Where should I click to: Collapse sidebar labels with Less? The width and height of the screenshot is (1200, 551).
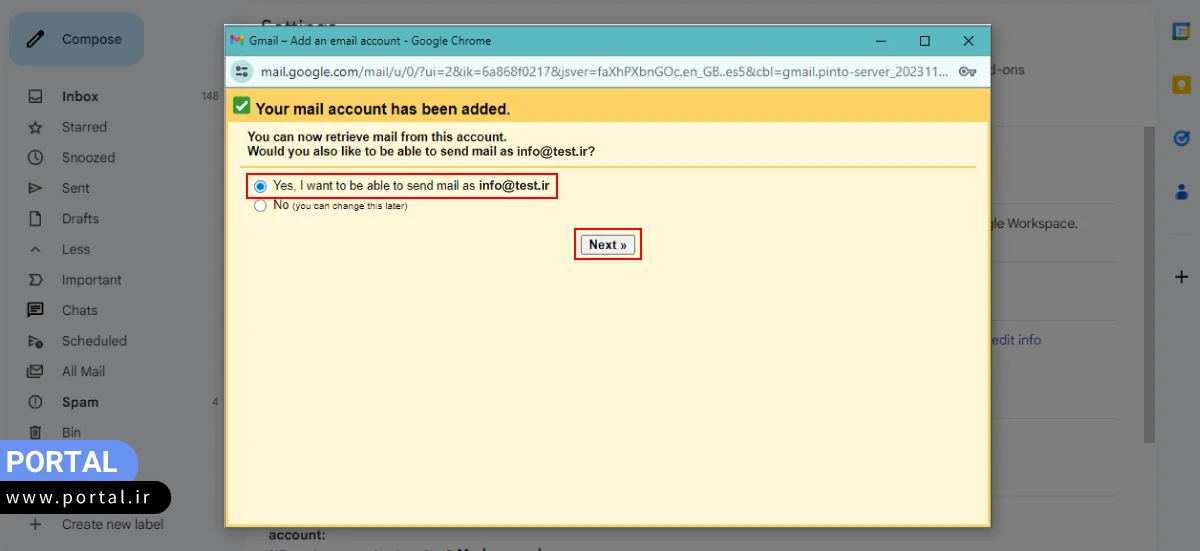(75, 249)
